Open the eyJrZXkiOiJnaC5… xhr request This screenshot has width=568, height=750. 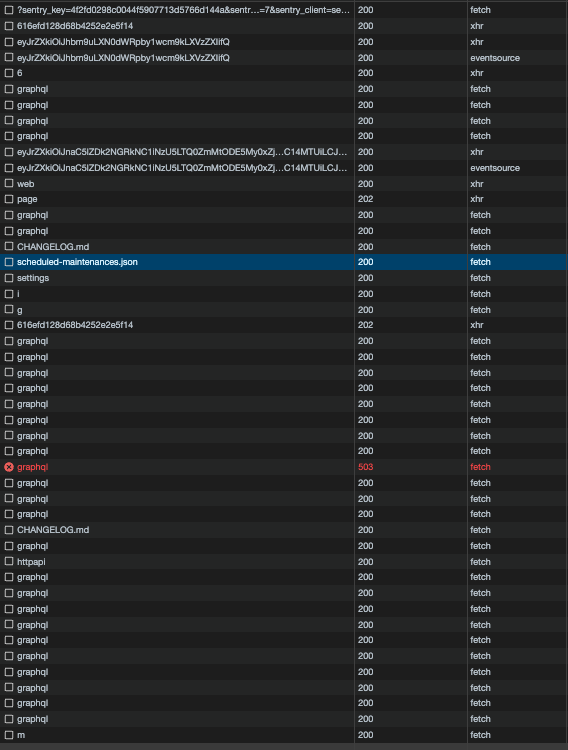click(x=182, y=152)
